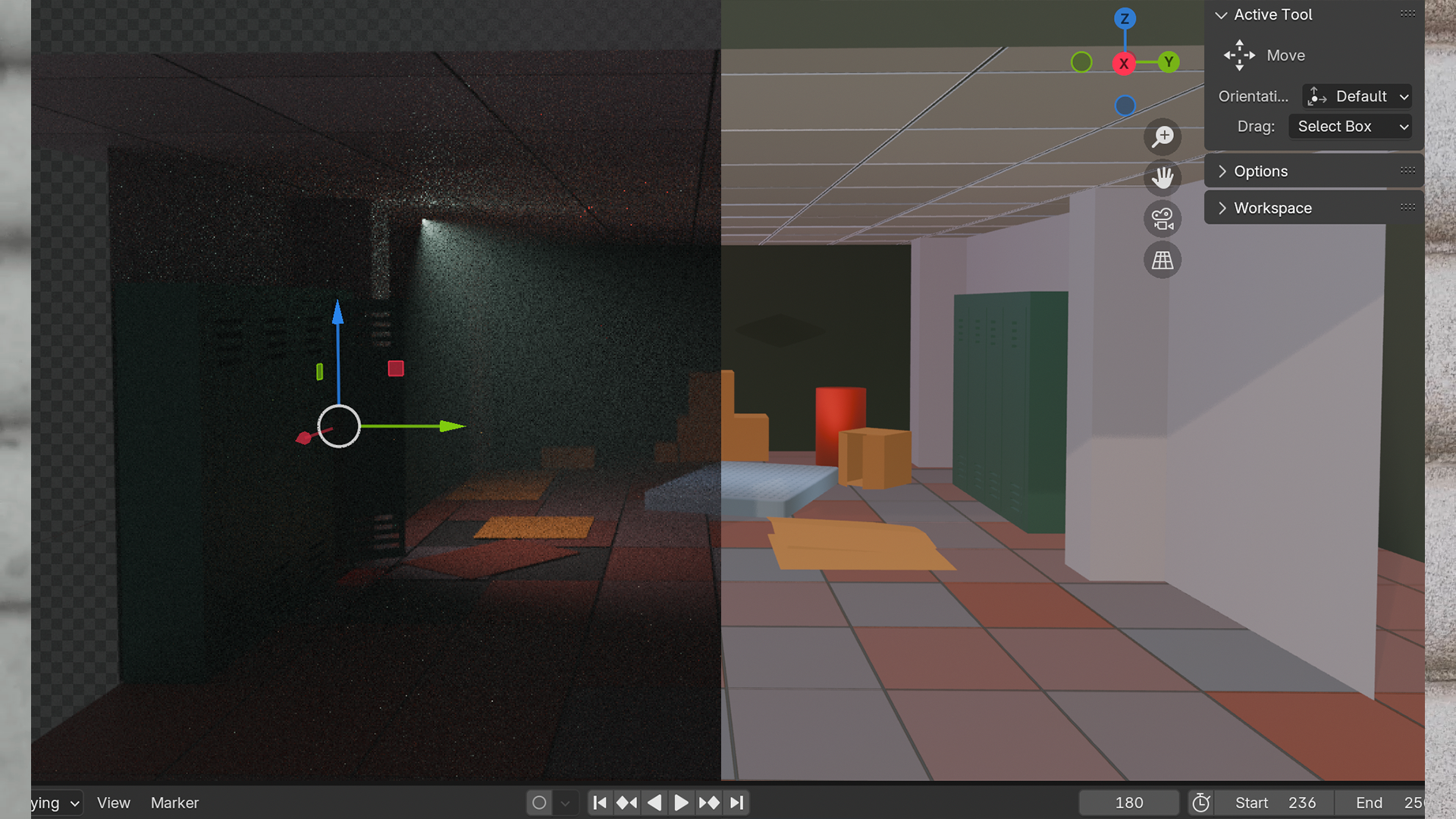Open the Marker menu in the timeline
The height and width of the screenshot is (819, 1456).
(x=174, y=802)
